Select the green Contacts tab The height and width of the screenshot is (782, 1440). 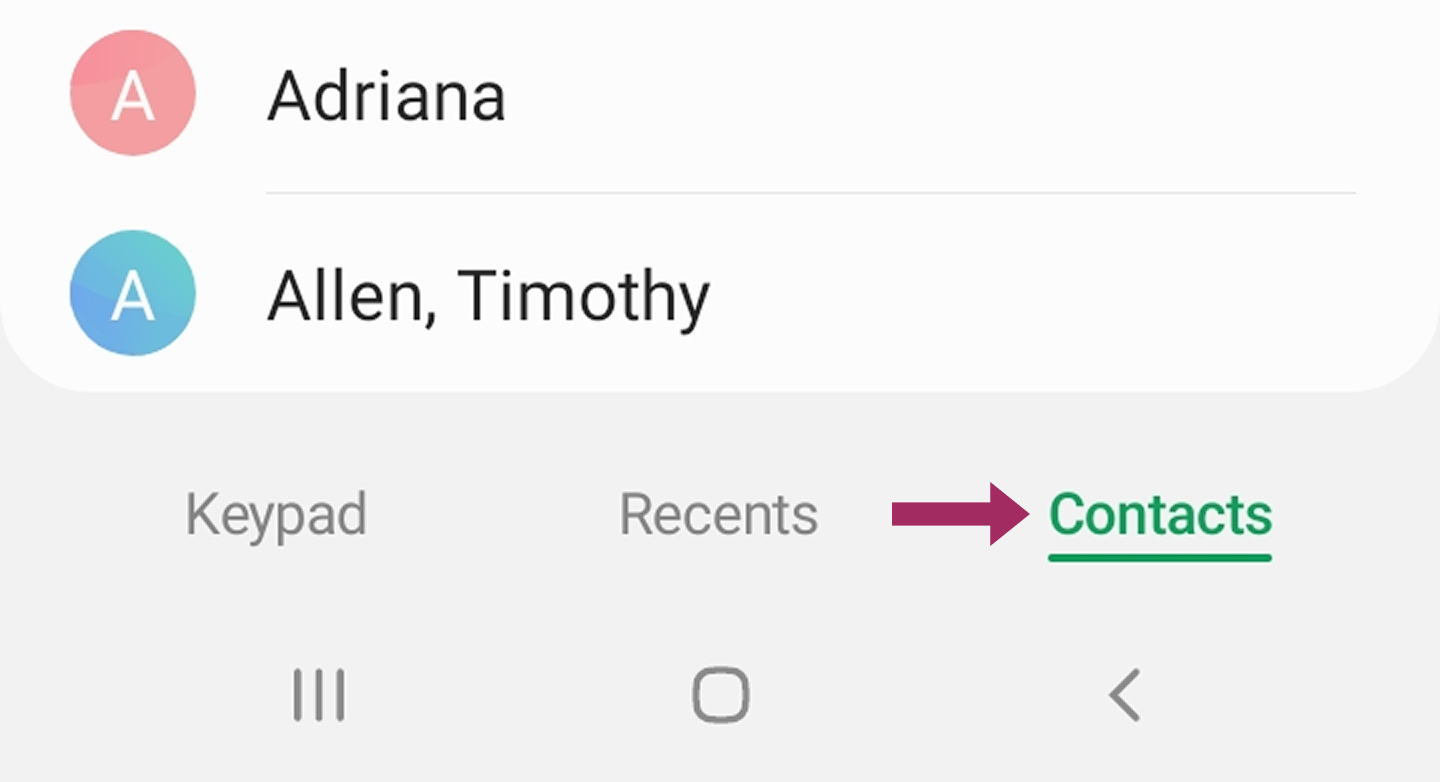pos(1160,515)
